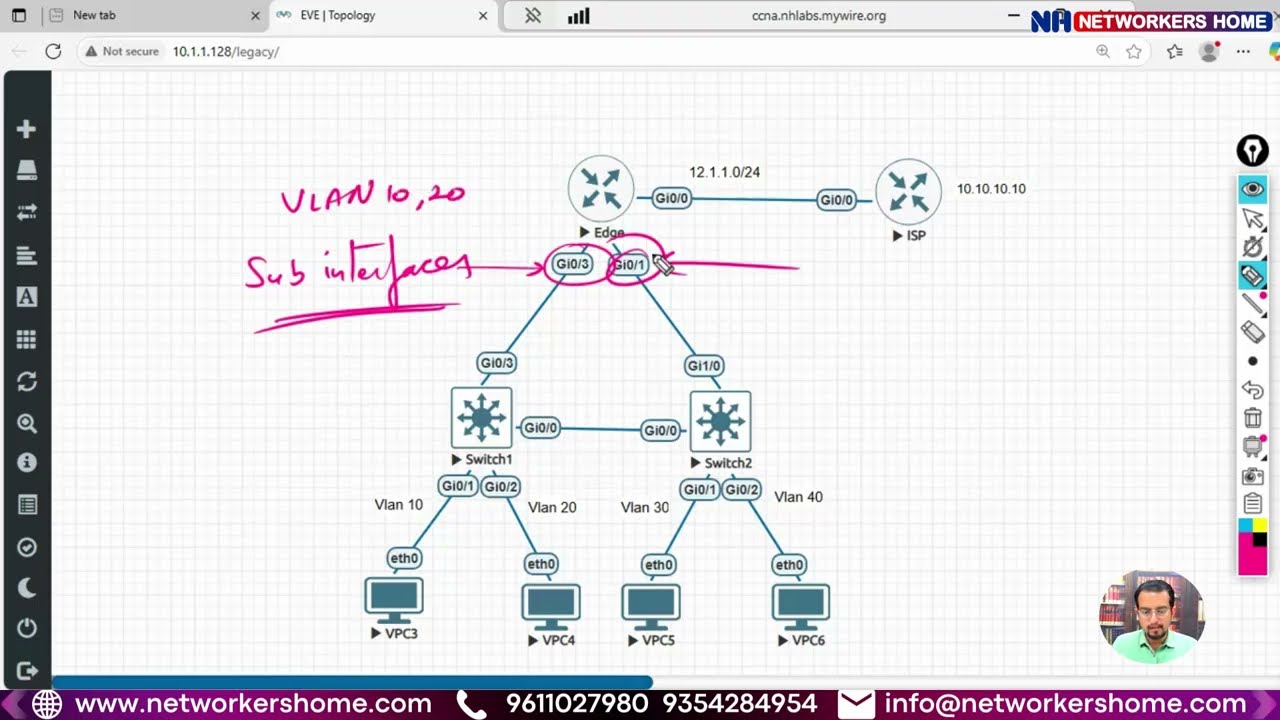The height and width of the screenshot is (720, 1280).
Task: Click the unpin icon in remote session bar
Action: pos(532,16)
